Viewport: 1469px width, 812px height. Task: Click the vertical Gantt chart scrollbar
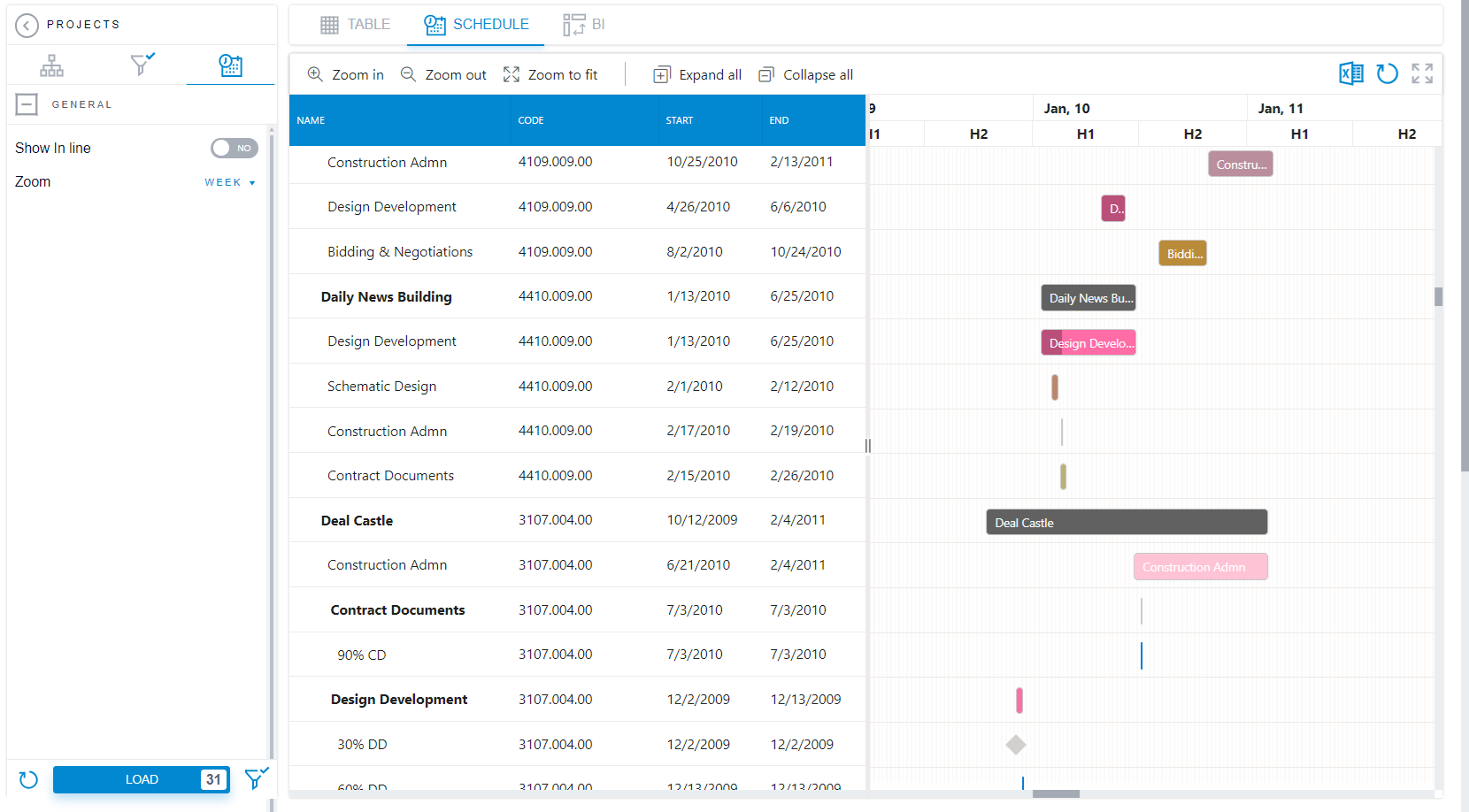[1438, 297]
